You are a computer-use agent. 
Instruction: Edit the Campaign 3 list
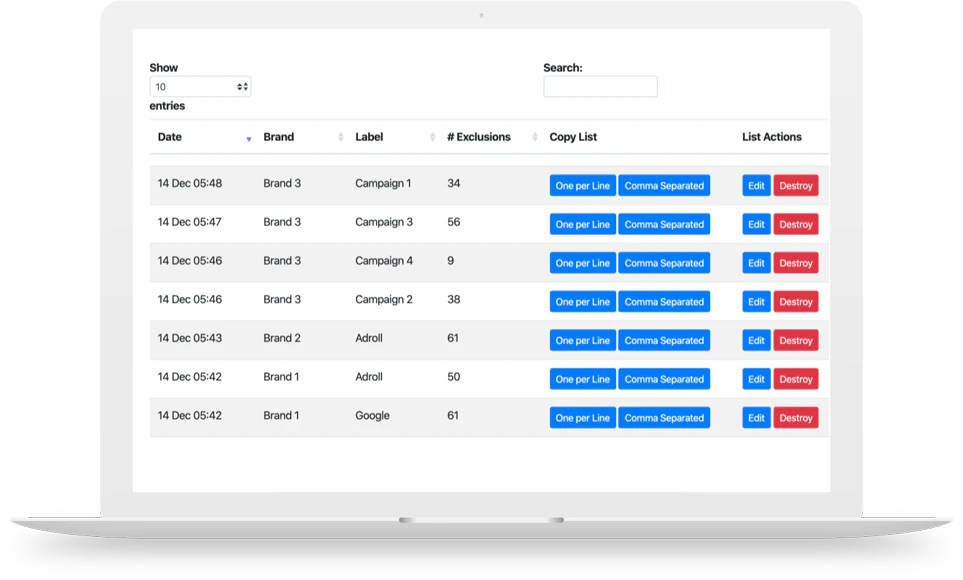(756, 224)
